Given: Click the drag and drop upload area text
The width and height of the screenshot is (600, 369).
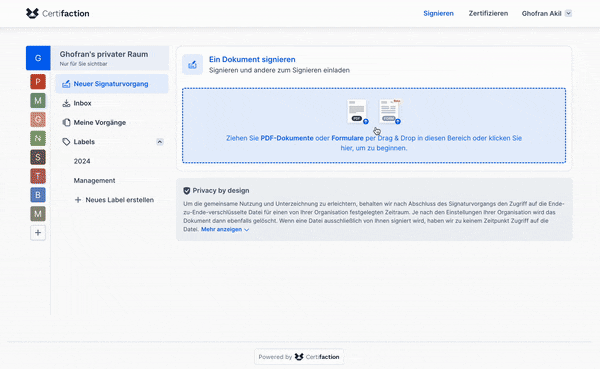Looking at the screenshot, I should point(374,143).
